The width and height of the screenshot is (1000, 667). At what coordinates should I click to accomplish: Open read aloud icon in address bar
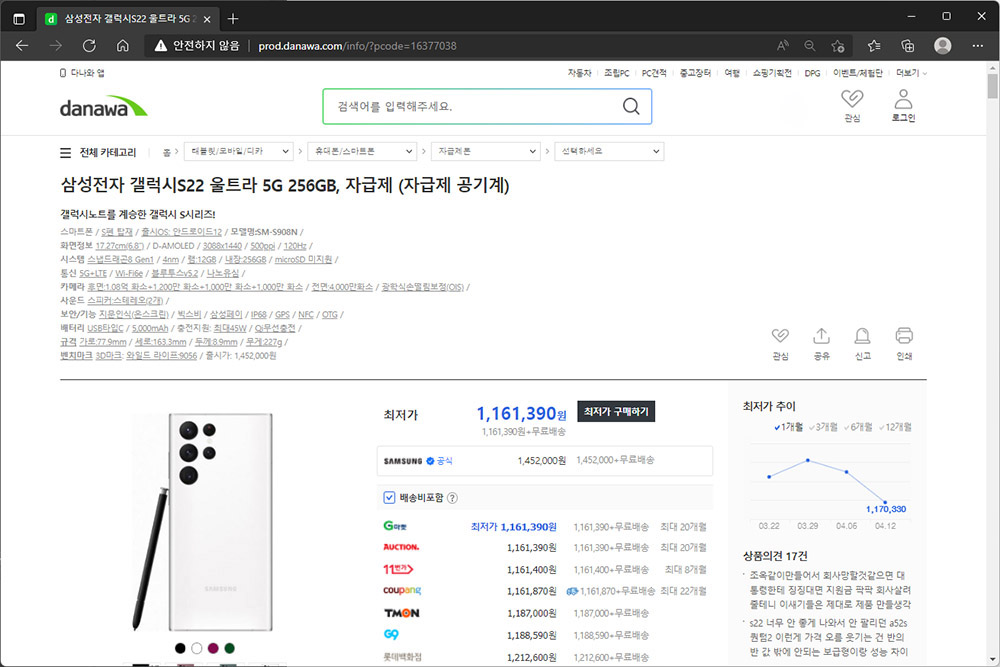(783, 46)
